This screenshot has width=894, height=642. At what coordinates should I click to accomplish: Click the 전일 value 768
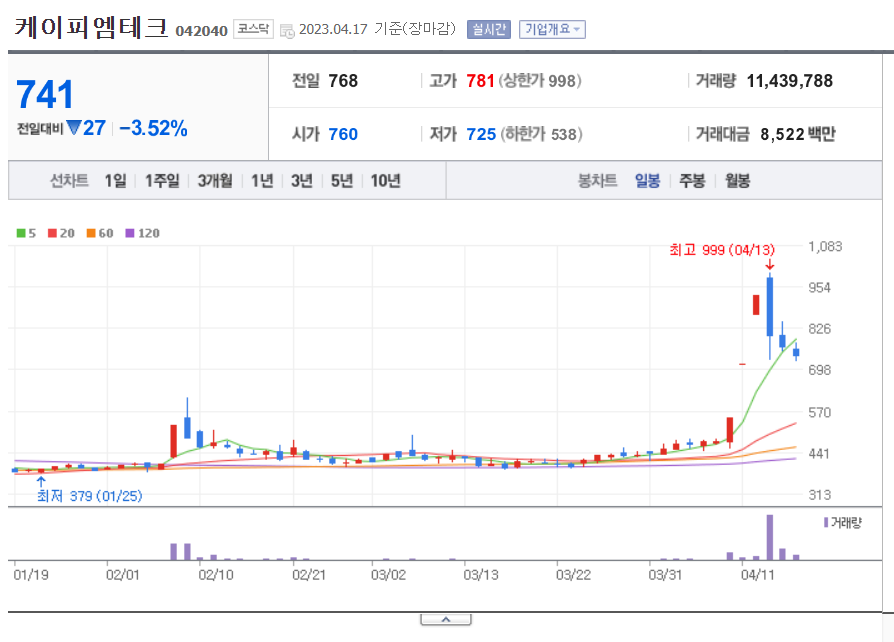[x=343, y=81]
